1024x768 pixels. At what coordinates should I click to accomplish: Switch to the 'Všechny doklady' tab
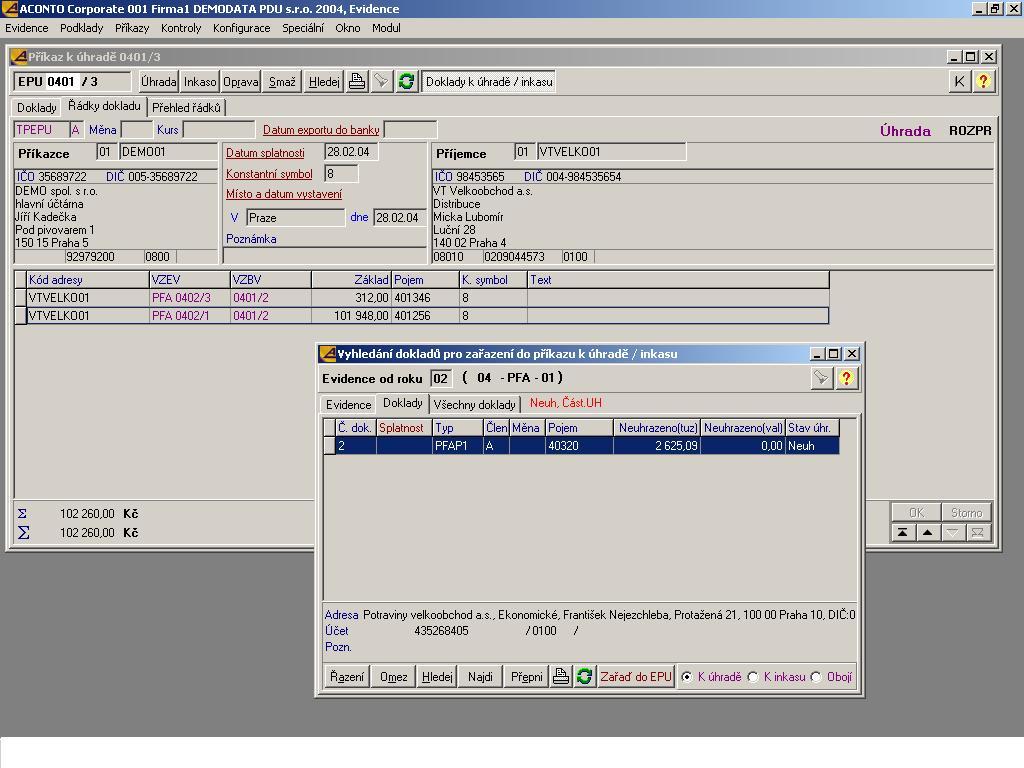(x=474, y=405)
